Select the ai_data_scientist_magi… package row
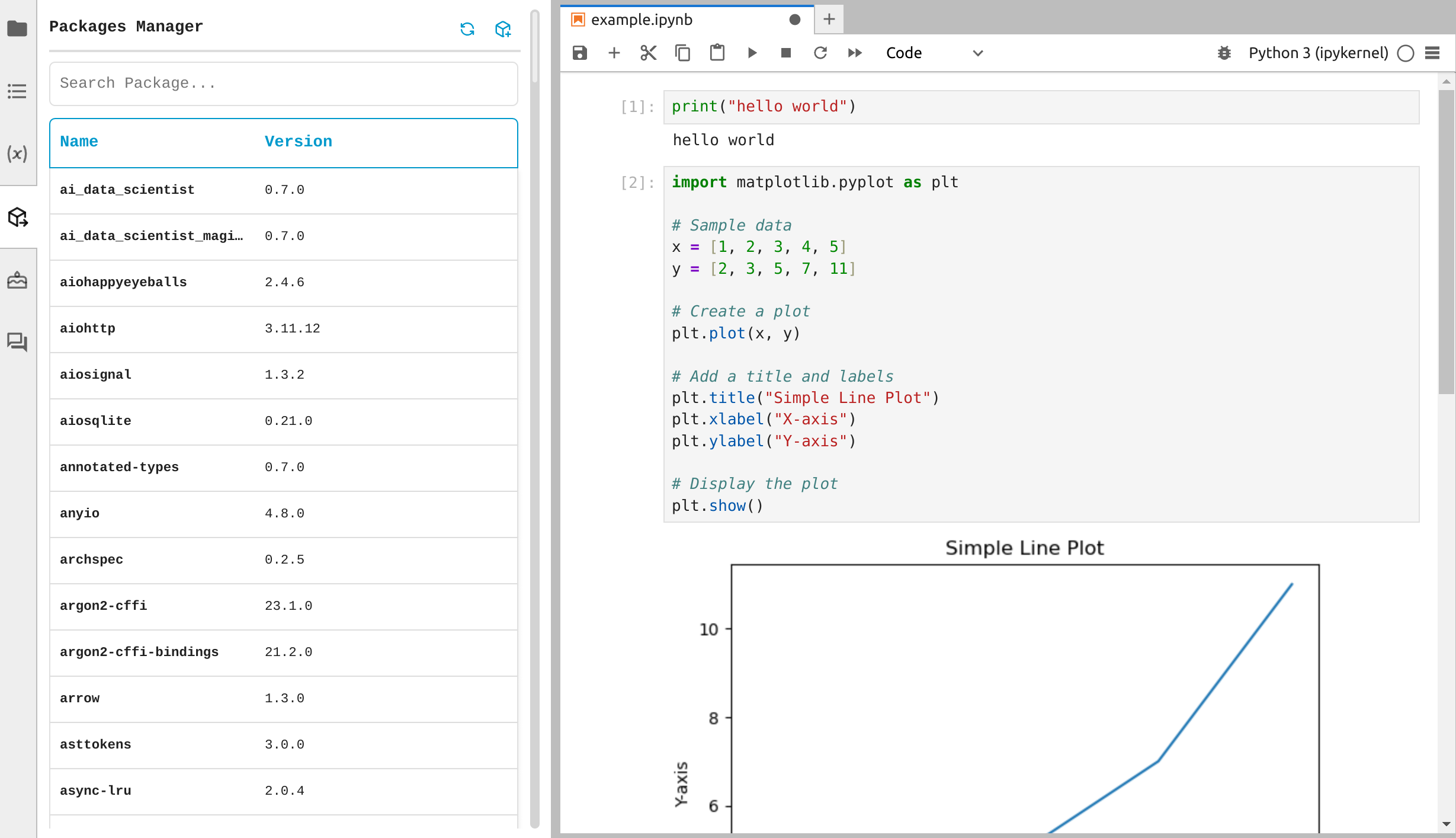This screenshot has height=838, width=1456. [284, 236]
